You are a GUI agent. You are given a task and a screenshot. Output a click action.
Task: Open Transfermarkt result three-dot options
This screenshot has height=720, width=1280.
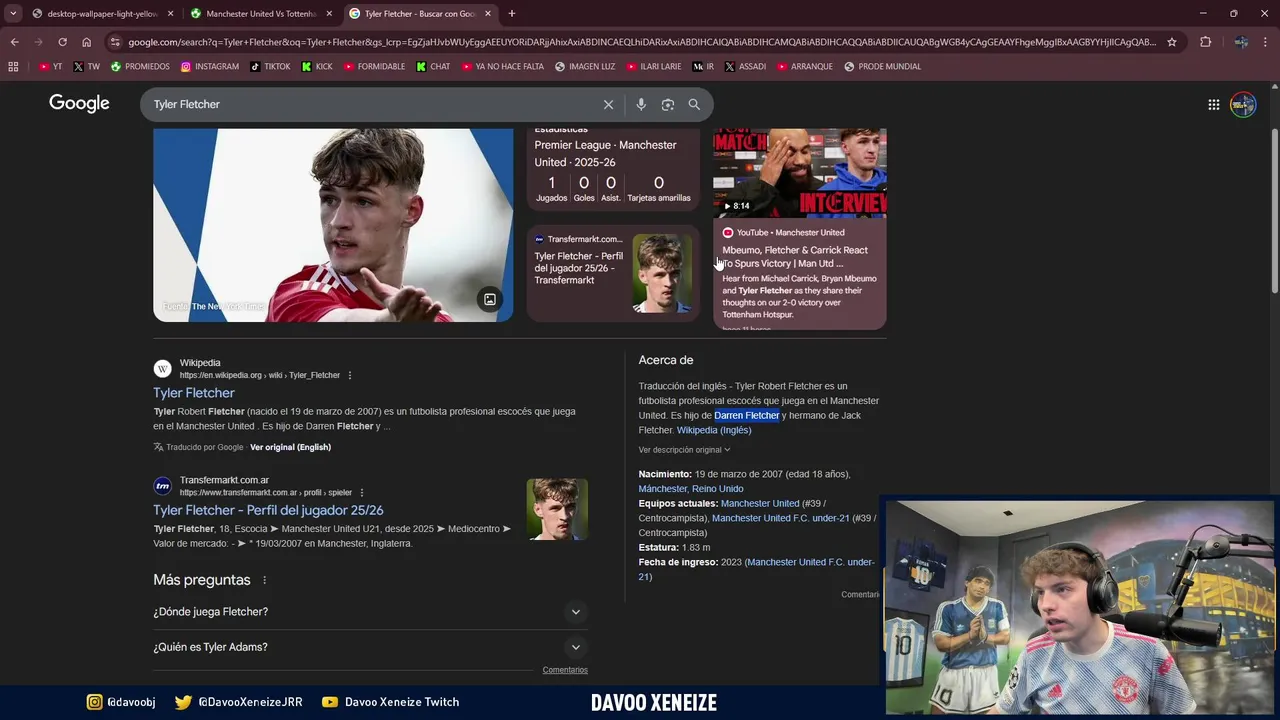[361, 492]
